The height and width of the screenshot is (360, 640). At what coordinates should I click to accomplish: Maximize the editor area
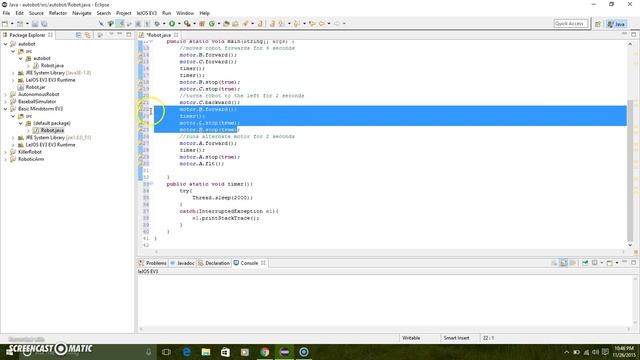pyautogui.click(x=633, y=35)
